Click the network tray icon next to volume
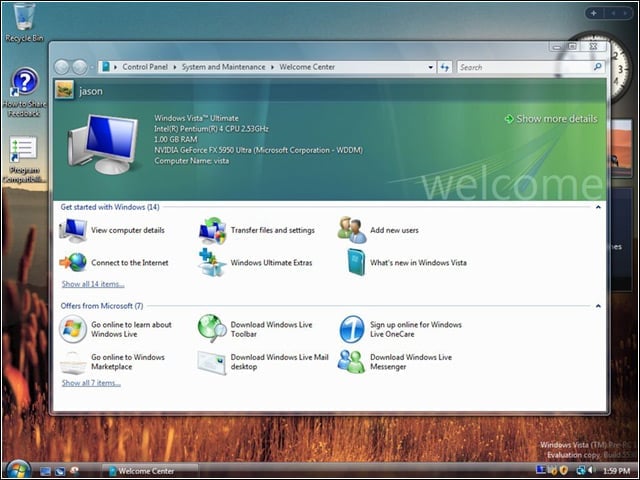 click(580, 471)
